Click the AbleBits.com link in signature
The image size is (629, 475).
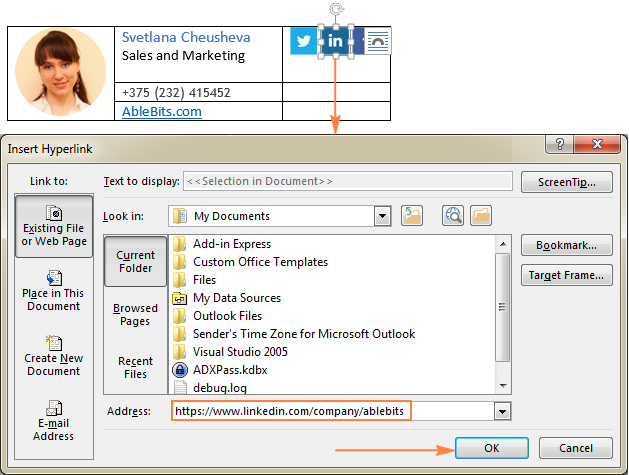(161, 112)
